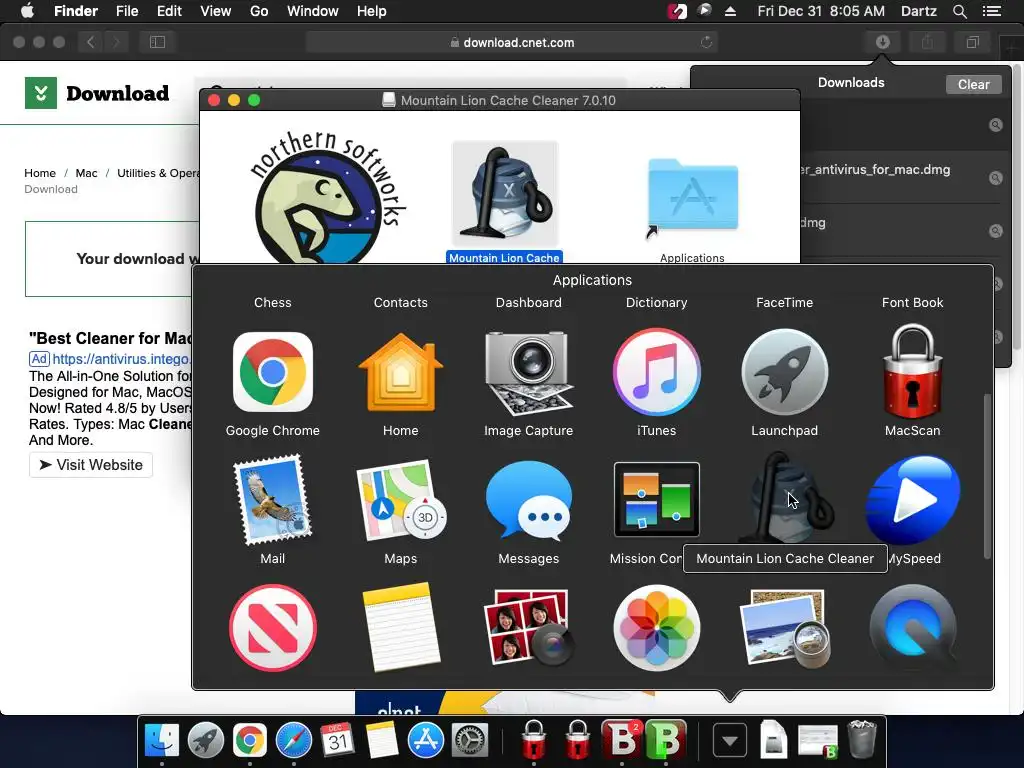
Task: Open the Photos app icon
Action: click(656, 628)
